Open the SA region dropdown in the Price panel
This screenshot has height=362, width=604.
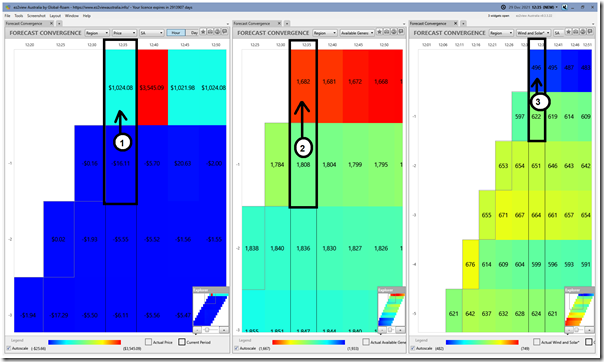(x=151, y=33)
